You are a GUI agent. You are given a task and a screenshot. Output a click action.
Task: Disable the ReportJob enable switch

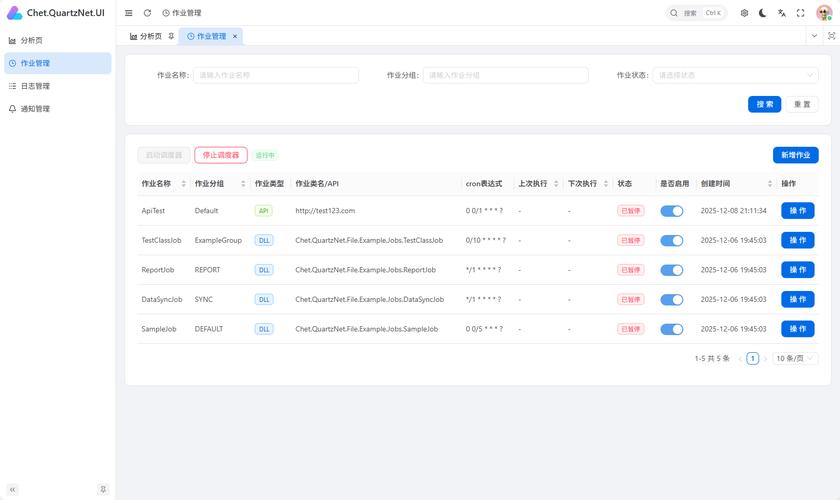click(671, 270)
